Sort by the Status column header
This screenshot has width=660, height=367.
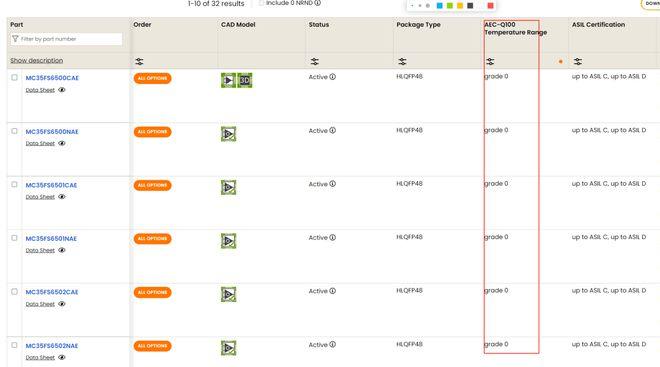(x=319, y=24)
